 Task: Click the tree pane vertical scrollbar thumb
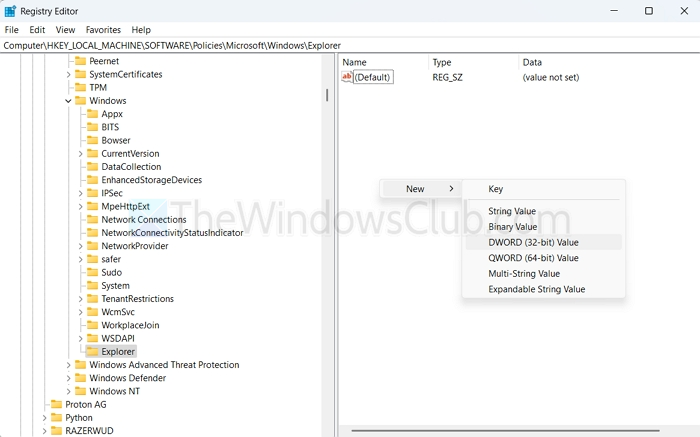point(327,95)
